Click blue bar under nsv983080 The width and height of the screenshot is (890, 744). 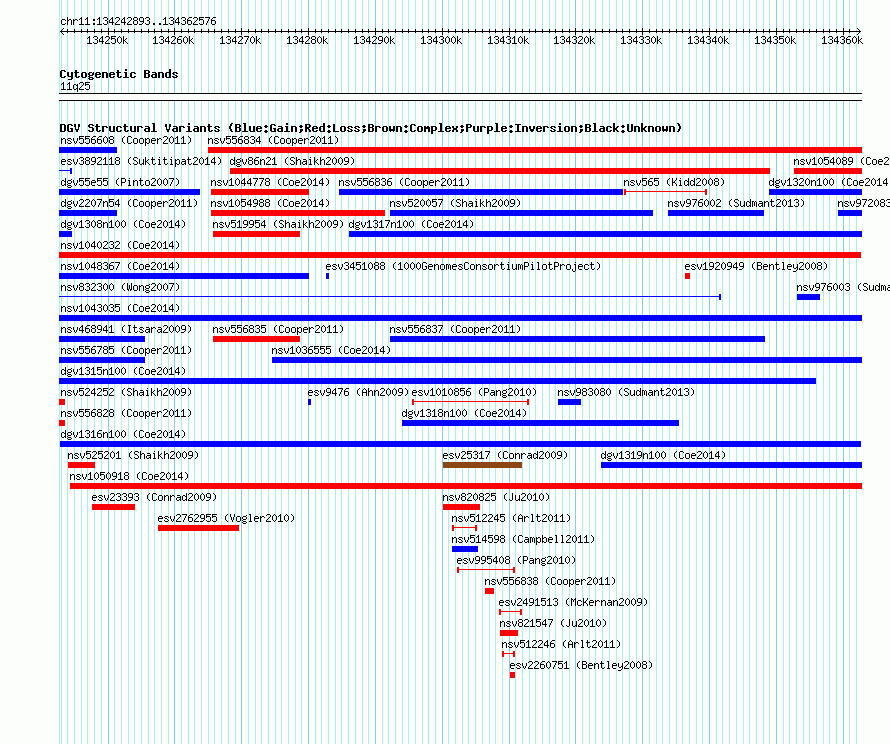pyautogui.click(x=569, y=402)
